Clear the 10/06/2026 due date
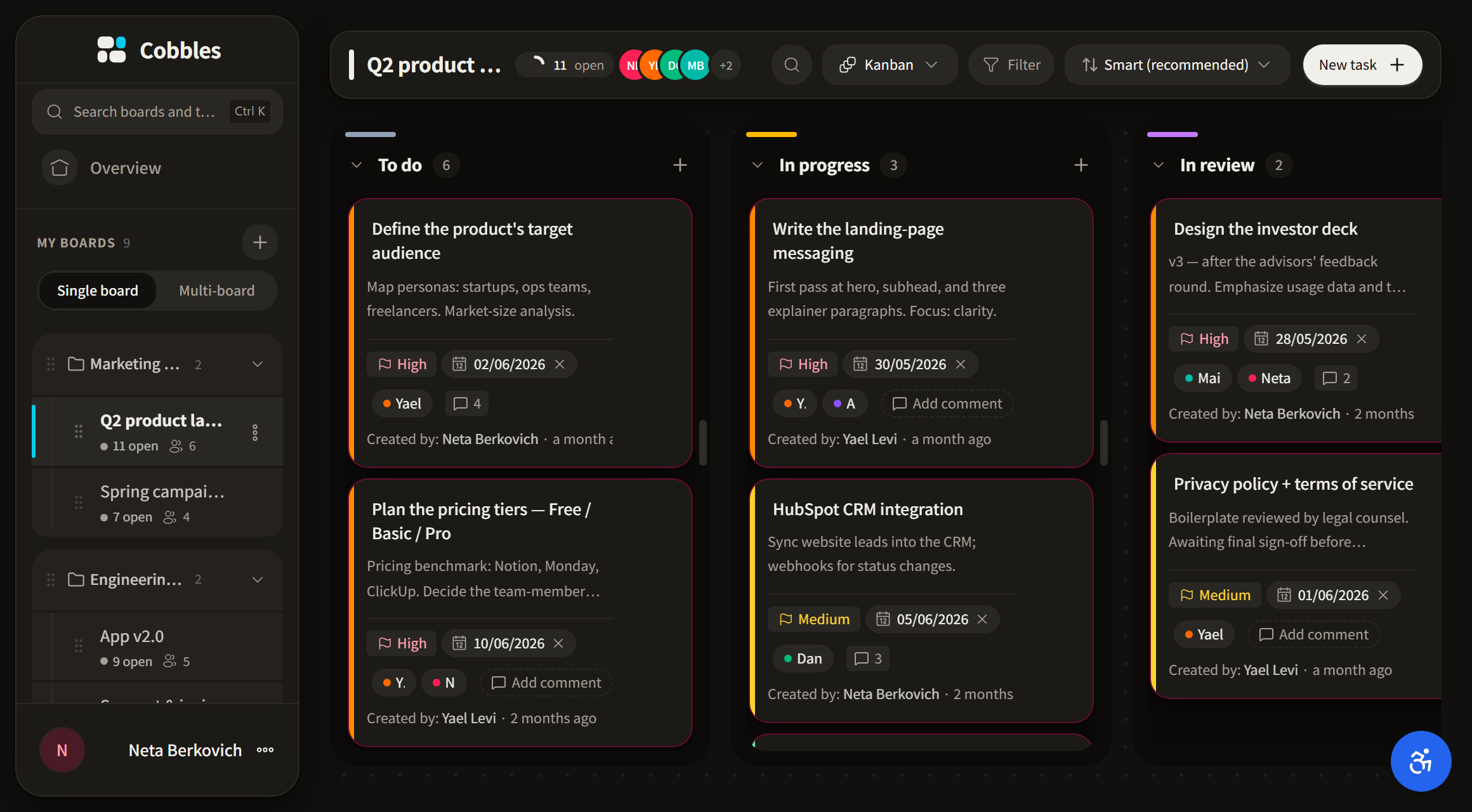This screenshot has width=1472, height=812. pyautogui.click(x=558, y=643)
